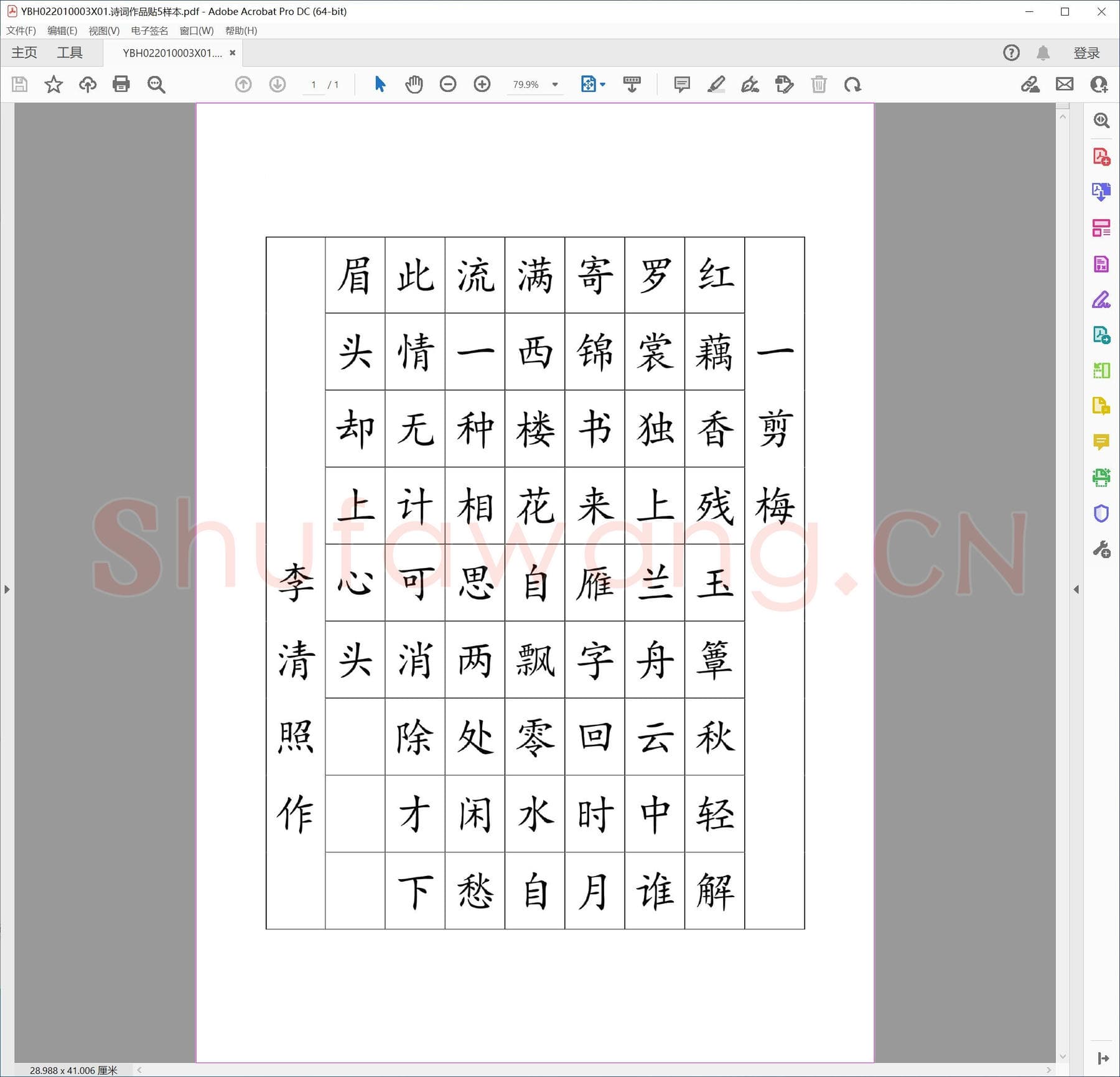Rotate the page view icon
Image resolution: width=1120 pixels, height=1077 pixels.
tap(852, 84)
